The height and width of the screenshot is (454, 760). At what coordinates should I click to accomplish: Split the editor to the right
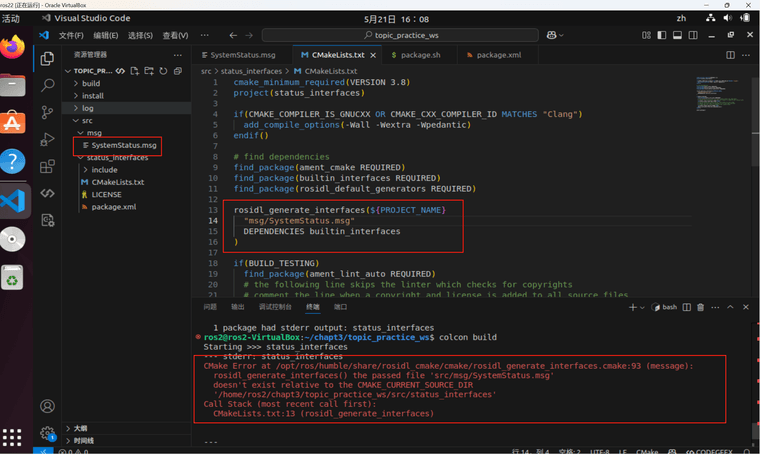point(730,55)
